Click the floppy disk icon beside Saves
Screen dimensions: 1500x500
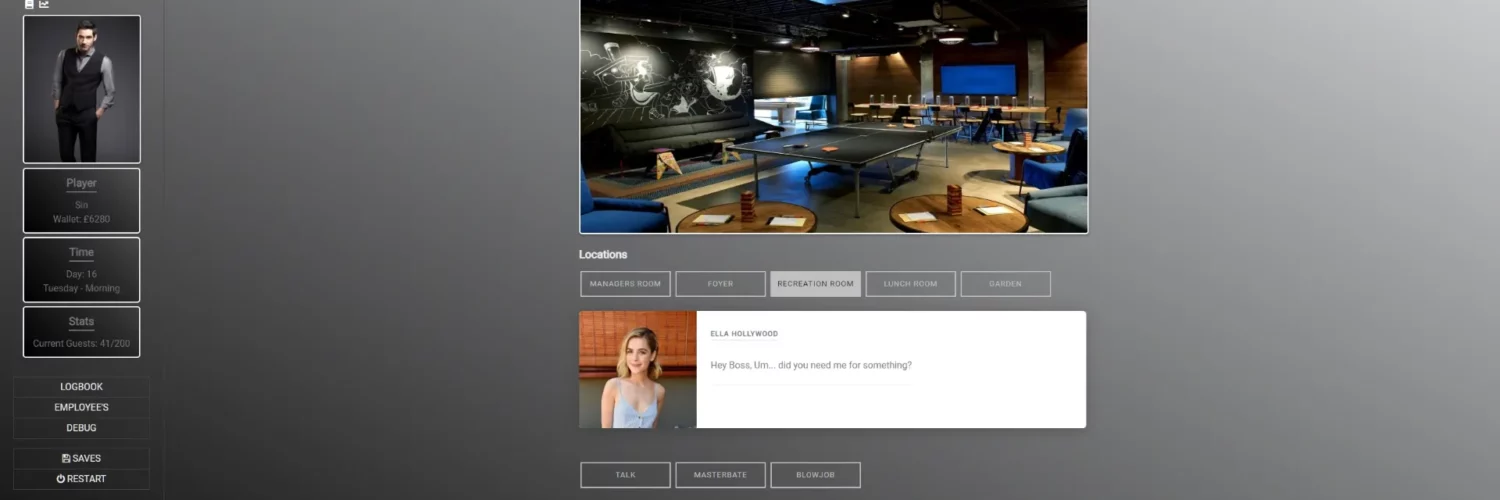65,458
